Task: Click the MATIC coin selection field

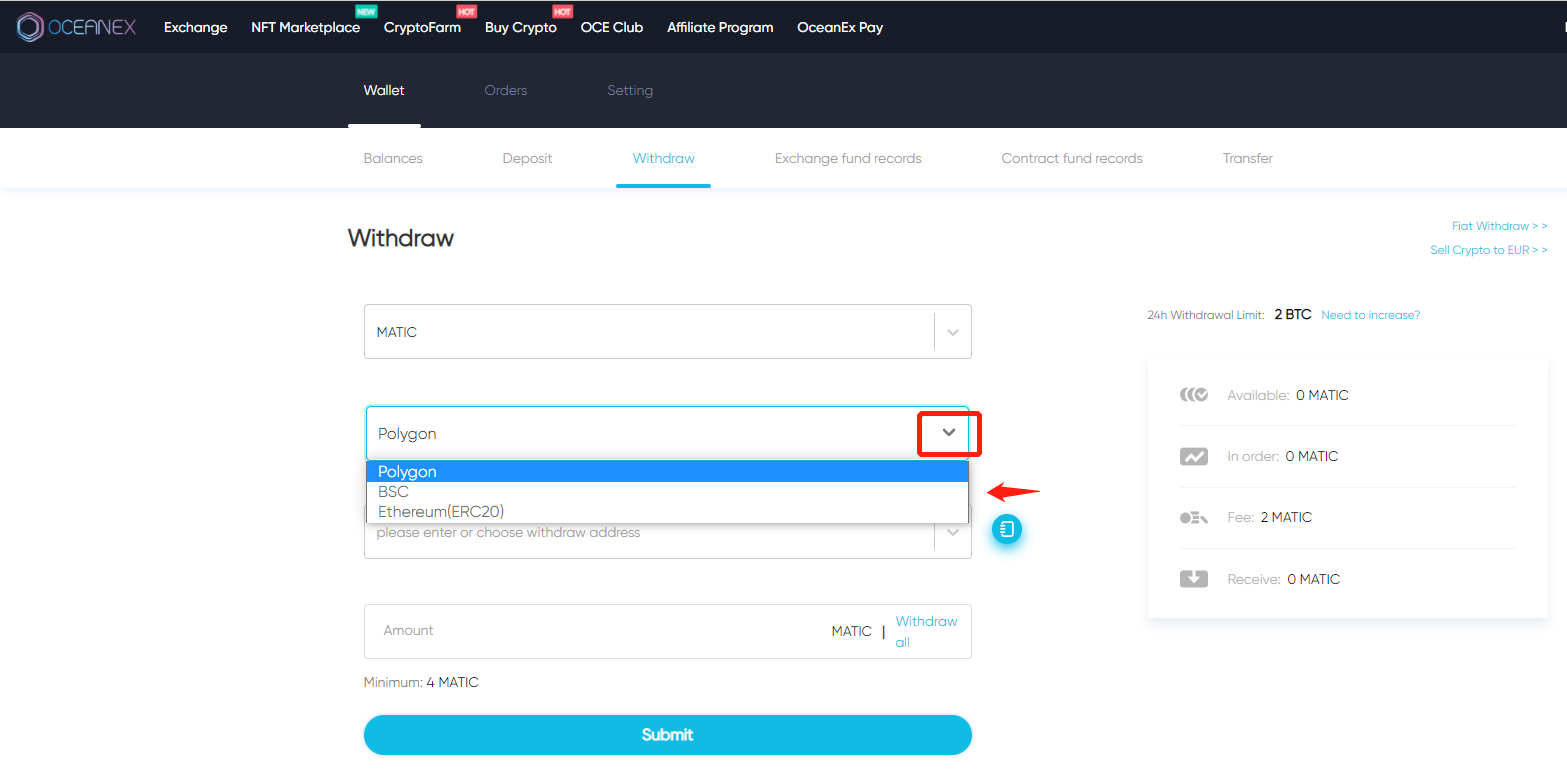Action: tap(668, 332)
